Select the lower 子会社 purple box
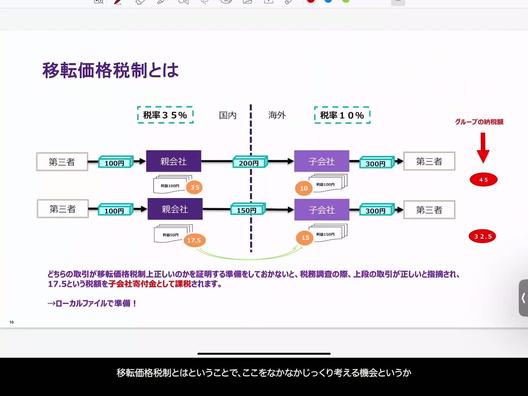528x396 pixels. 322,210
